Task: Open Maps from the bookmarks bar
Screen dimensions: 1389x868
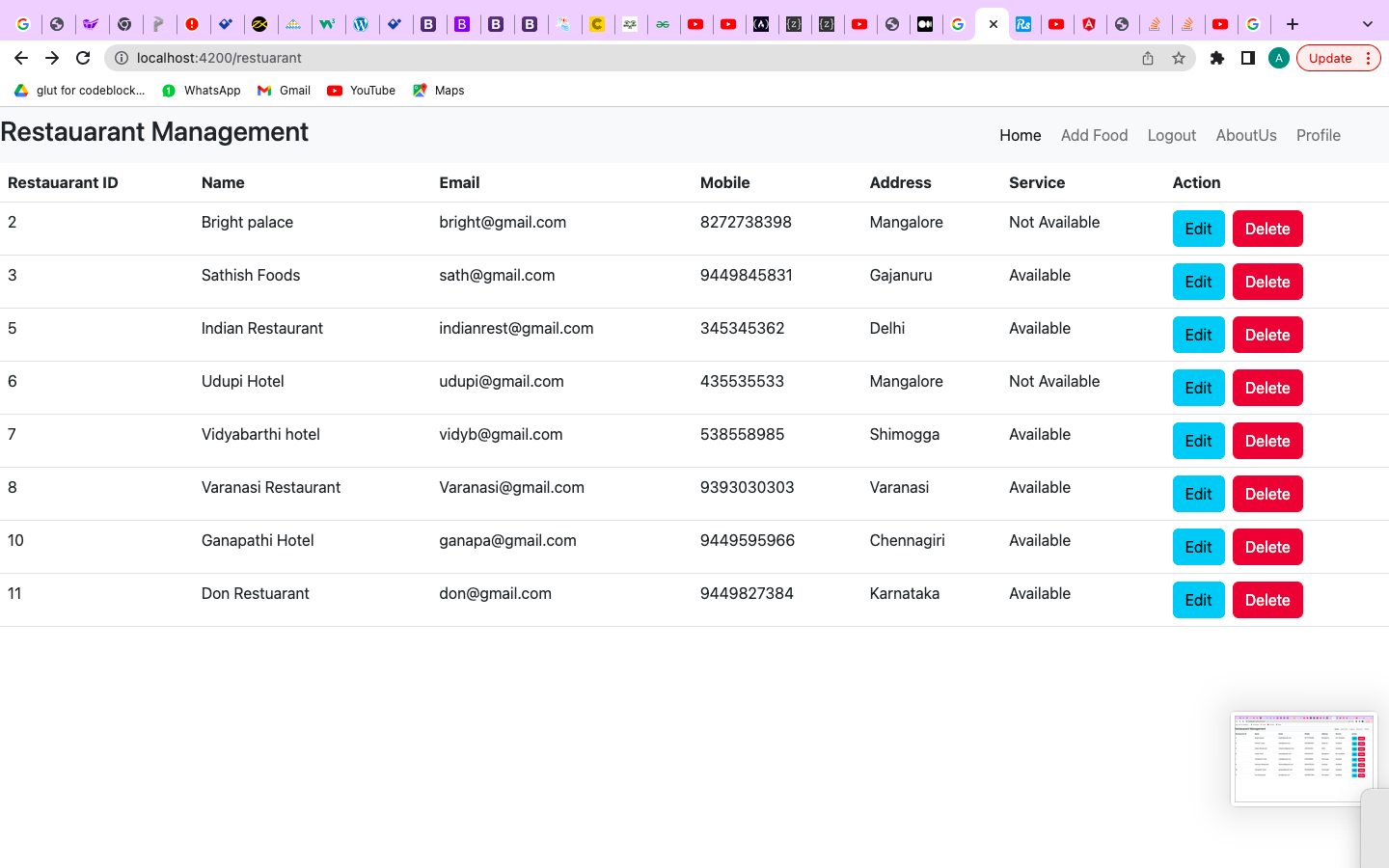Action: click(x=438, y=90)
